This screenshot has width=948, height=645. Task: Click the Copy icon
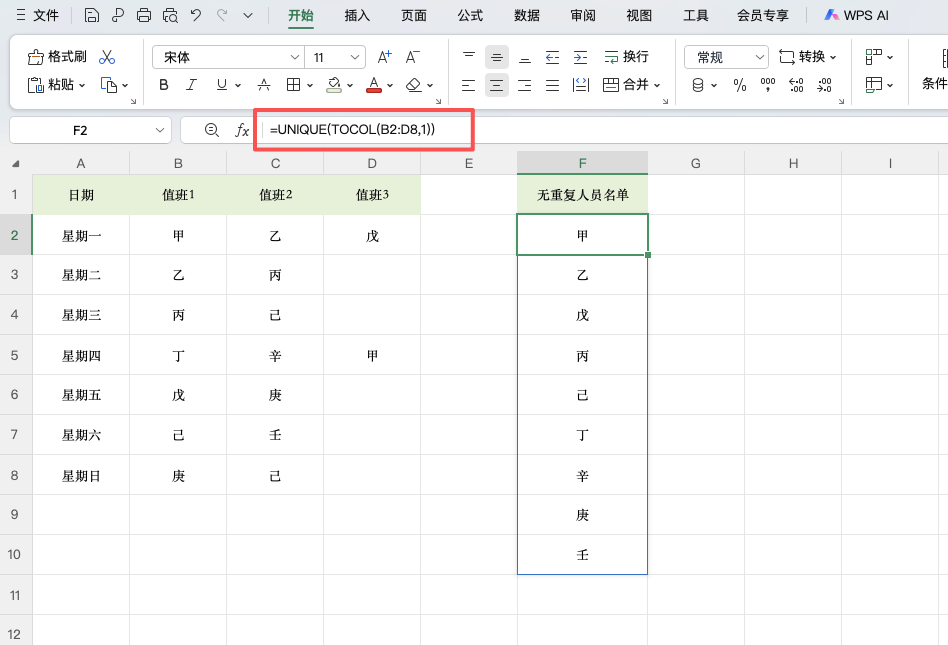[108, 85]
